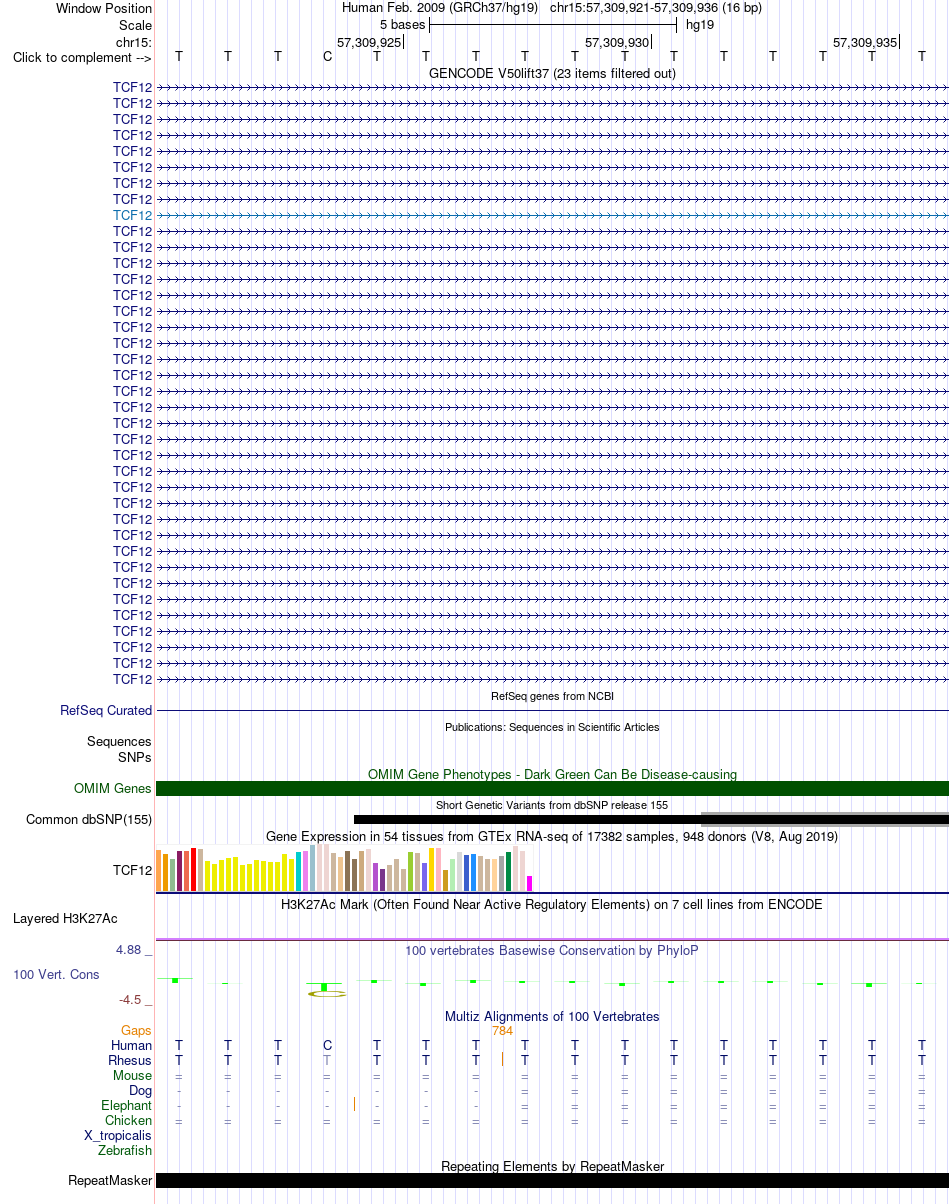Image resolution: width=950 pixels, height=1204 pixels.
Task: Click the OMIM Gene Phenotypes track title
Action: click(552, 774)
